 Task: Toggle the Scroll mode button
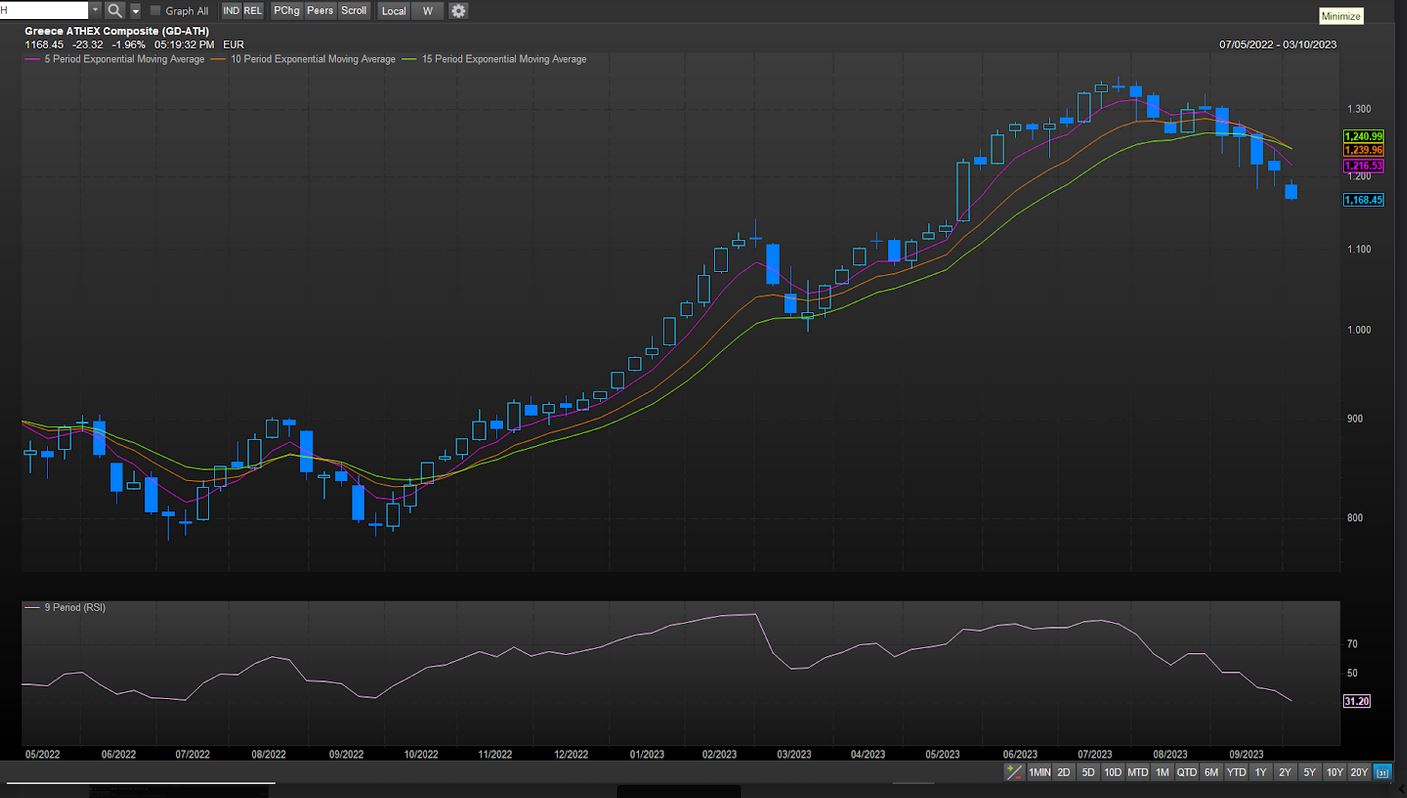(x=353, y=11)
